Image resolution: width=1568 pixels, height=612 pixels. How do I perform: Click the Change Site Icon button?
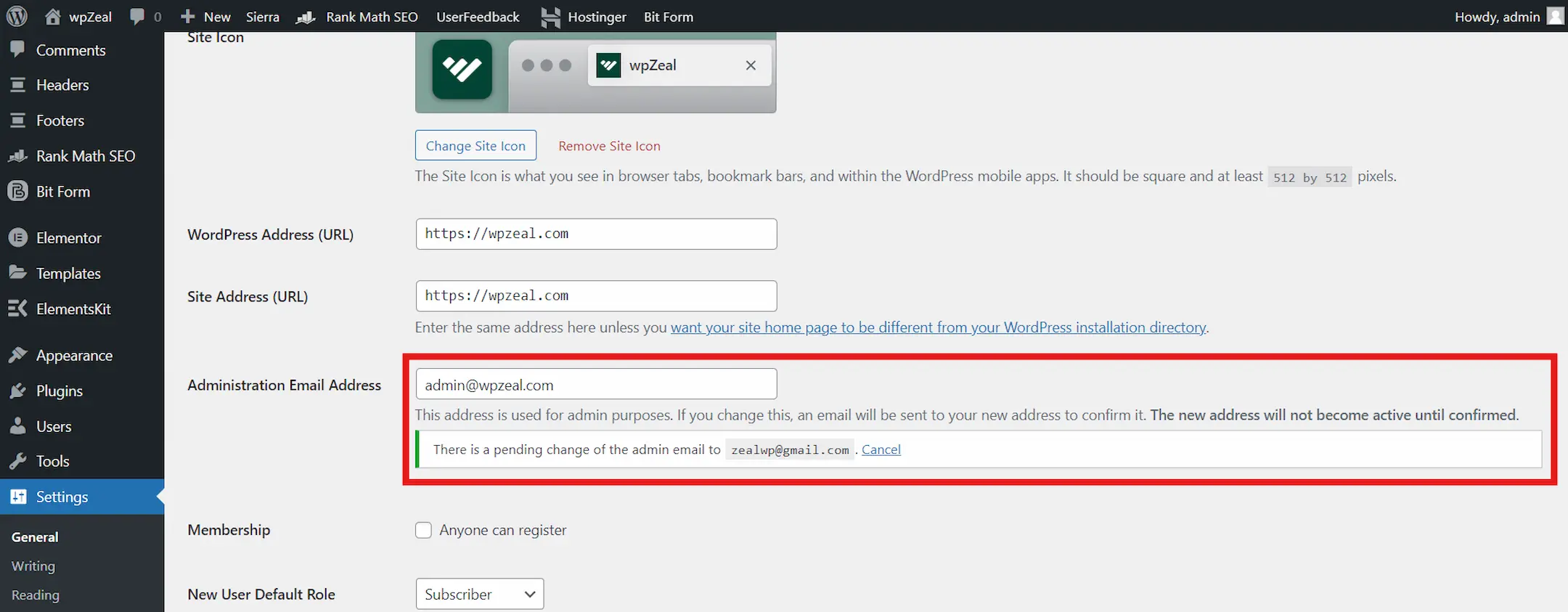pos(475,145)
